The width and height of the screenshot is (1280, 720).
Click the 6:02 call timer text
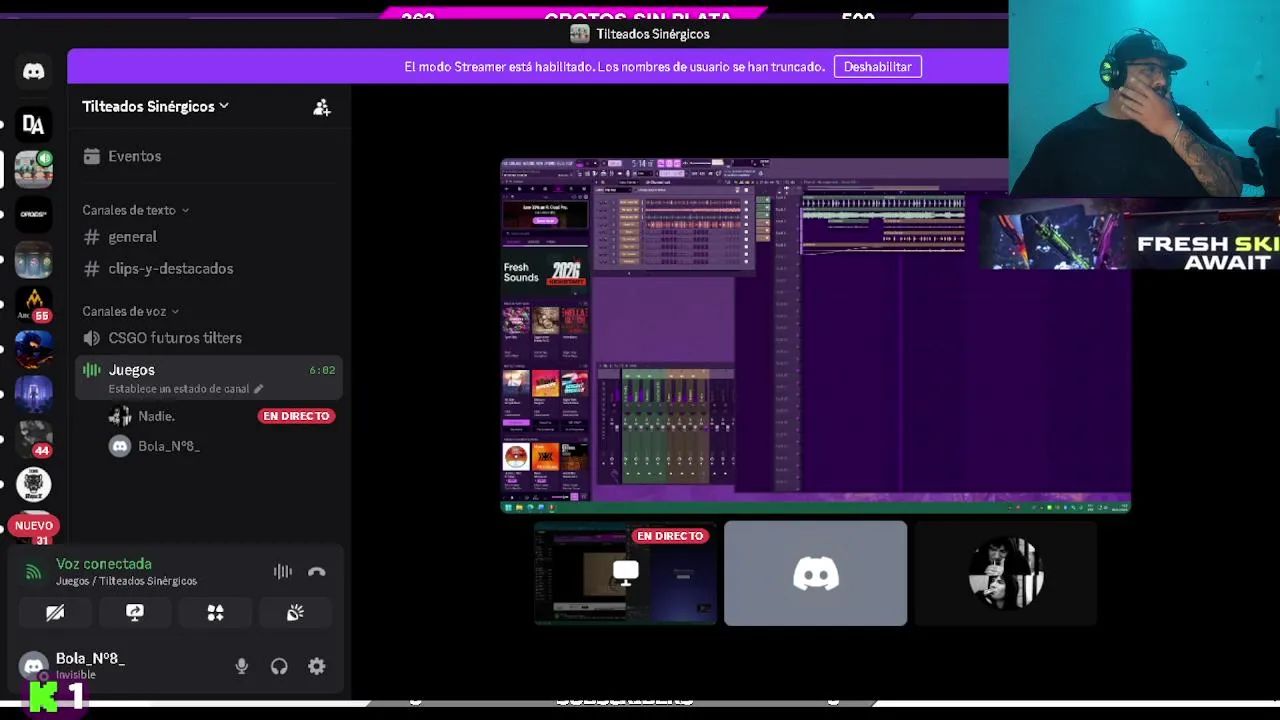(x=322, y=370)
